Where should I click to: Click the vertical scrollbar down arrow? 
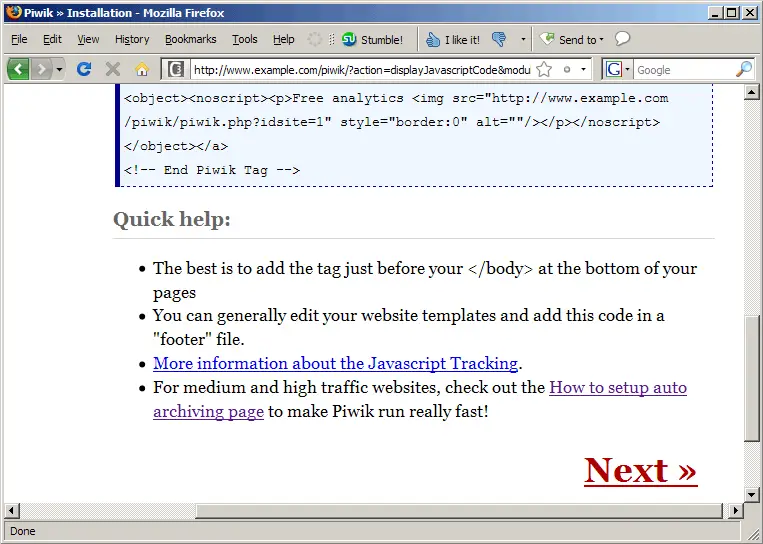point(753,494)
